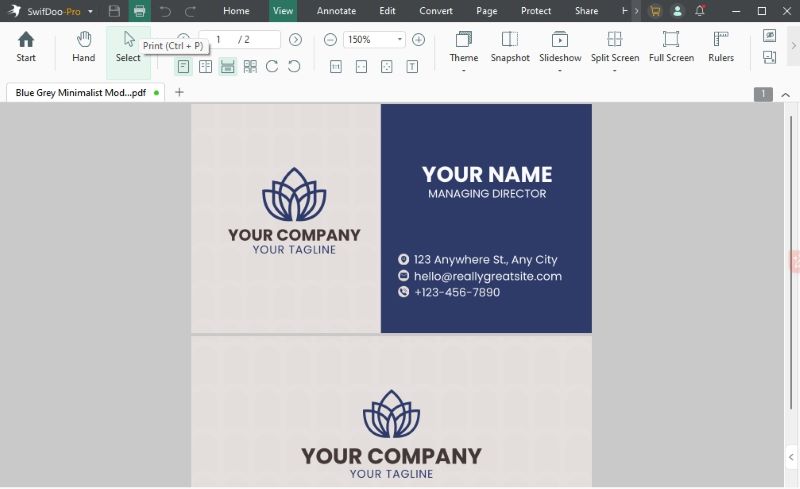The height and width of the screenshot is (489, 800).
Task: Set zoom to actual size 1:1
Action: click(336, 67)
